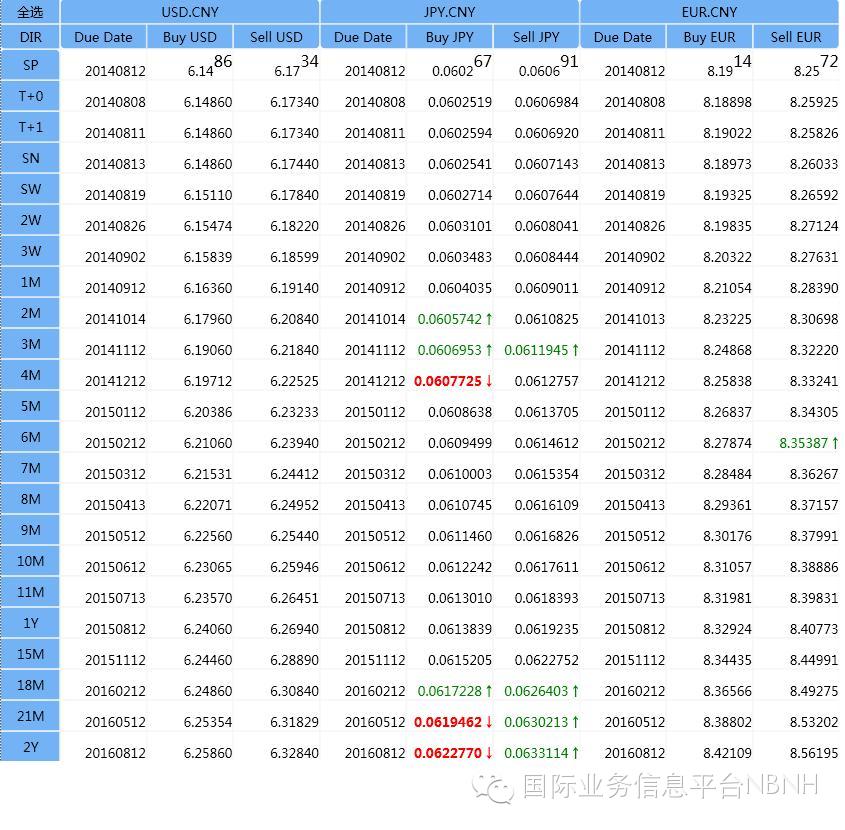This screenshot has height=830, width=845.
Task: Pick the 1M tenor button
Action: coord(30,282)
